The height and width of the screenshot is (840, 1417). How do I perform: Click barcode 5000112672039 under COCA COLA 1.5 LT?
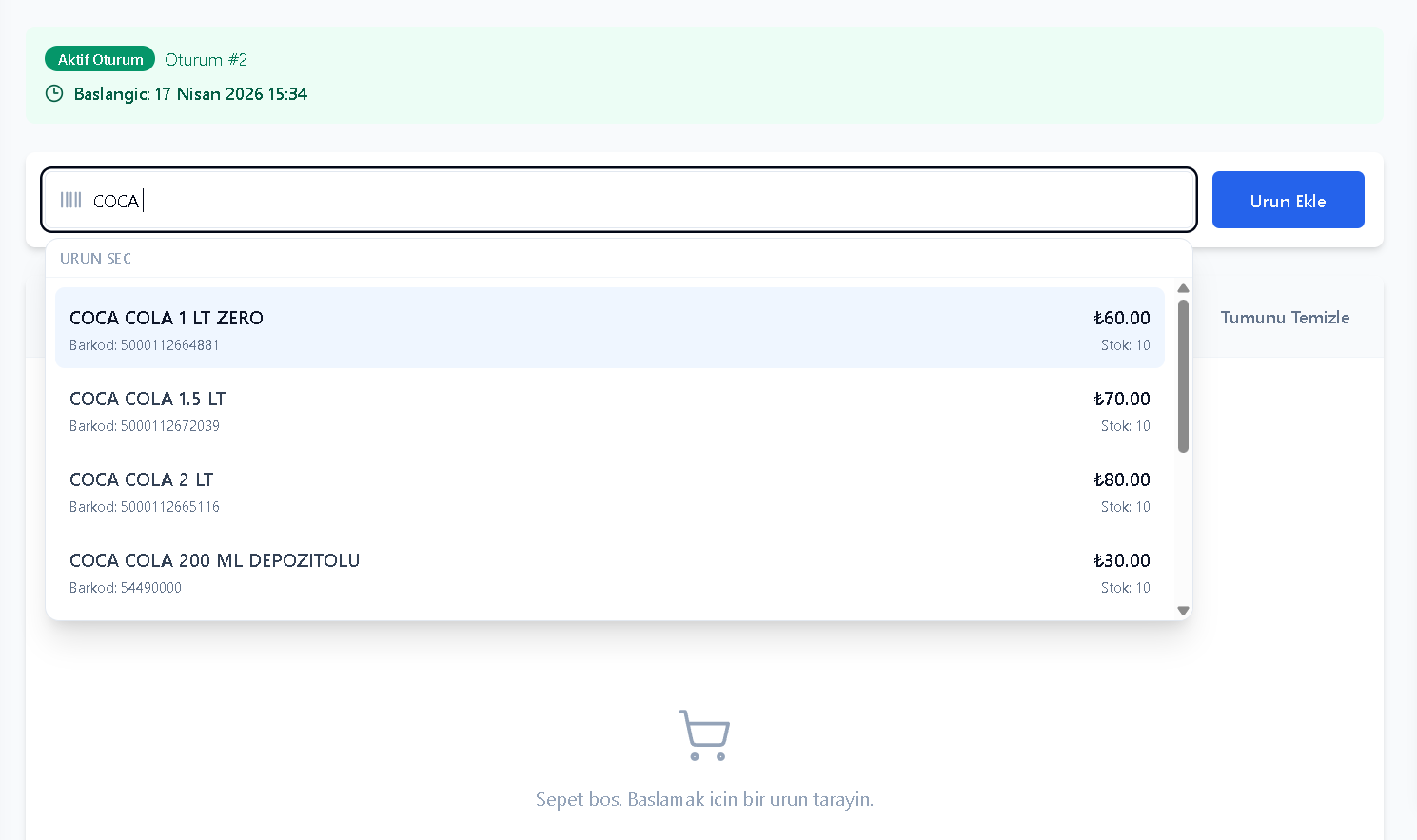pyautogui.click(x=144, y=425)
